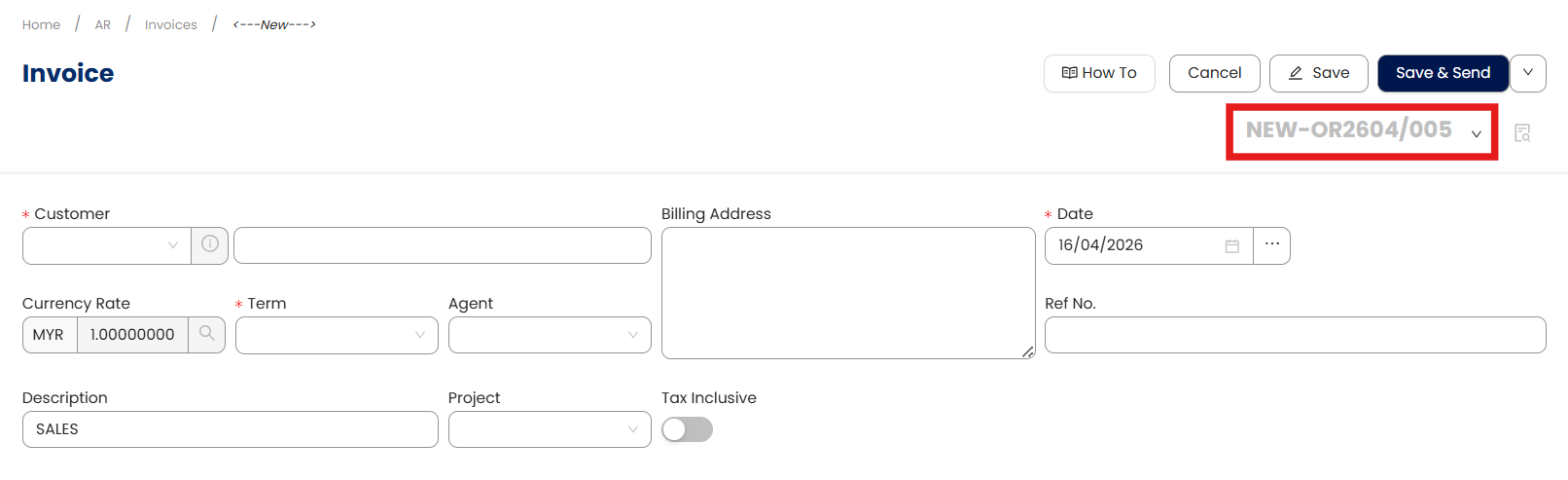The width and height of the screenshot is (1568, 480).
Task: Click the document preview icon
Action: [1522, 132]
